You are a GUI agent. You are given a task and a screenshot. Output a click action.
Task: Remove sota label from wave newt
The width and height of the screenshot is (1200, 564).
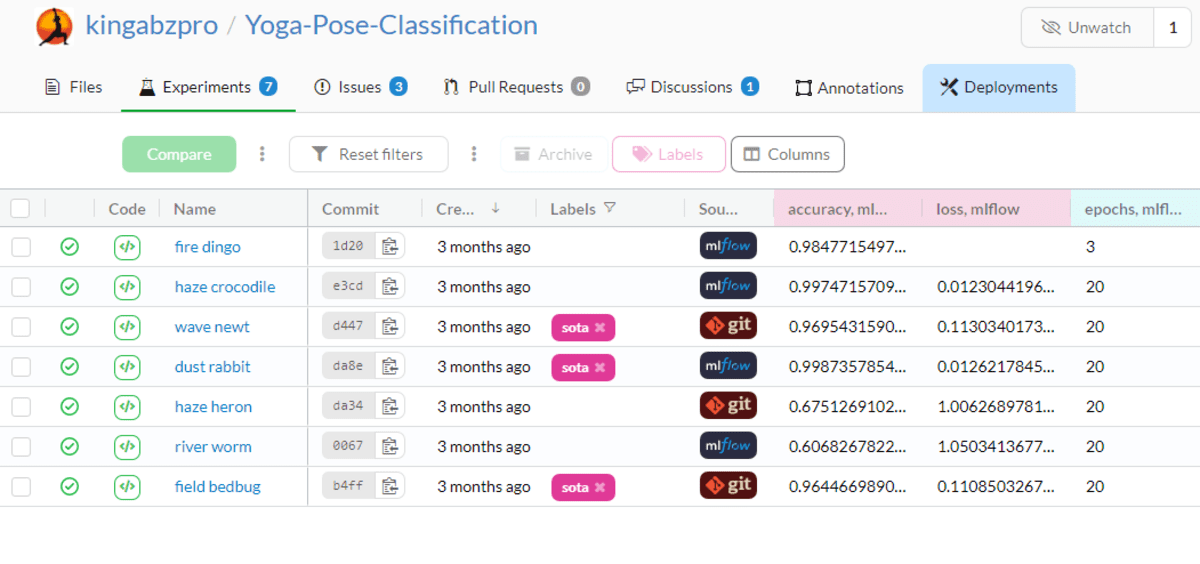(600, 328)
